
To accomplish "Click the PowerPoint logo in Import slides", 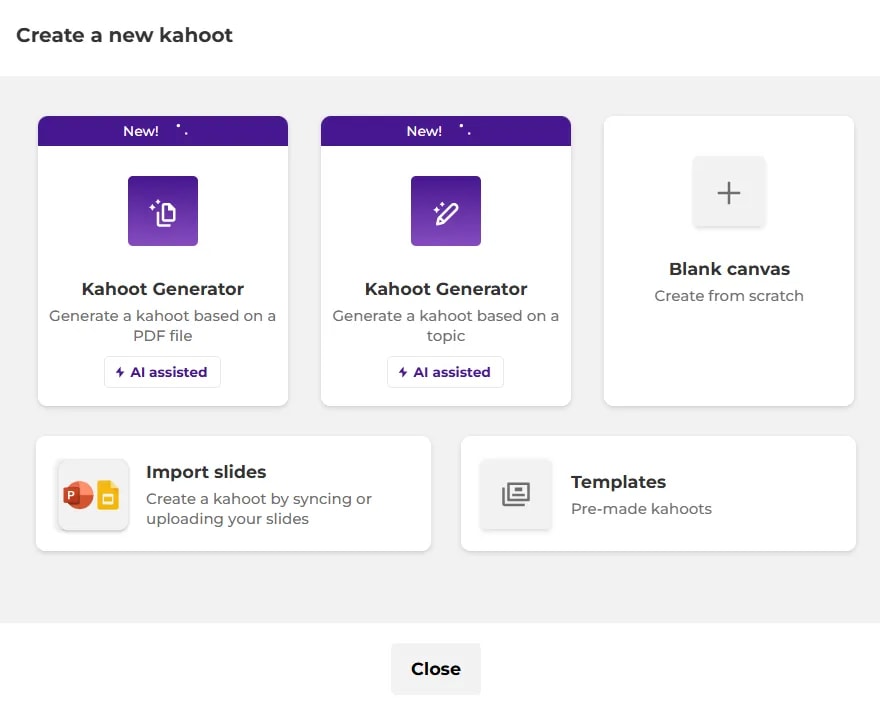I will click(x=78, y=495).
